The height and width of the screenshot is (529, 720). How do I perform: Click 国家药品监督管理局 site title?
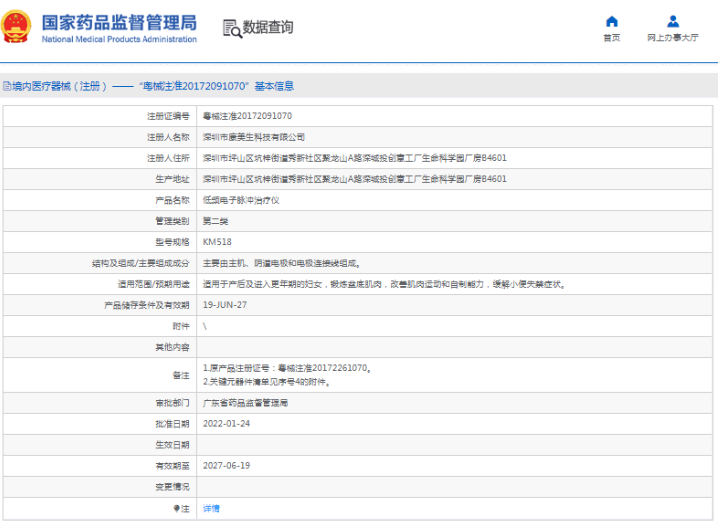click(119, 23)
